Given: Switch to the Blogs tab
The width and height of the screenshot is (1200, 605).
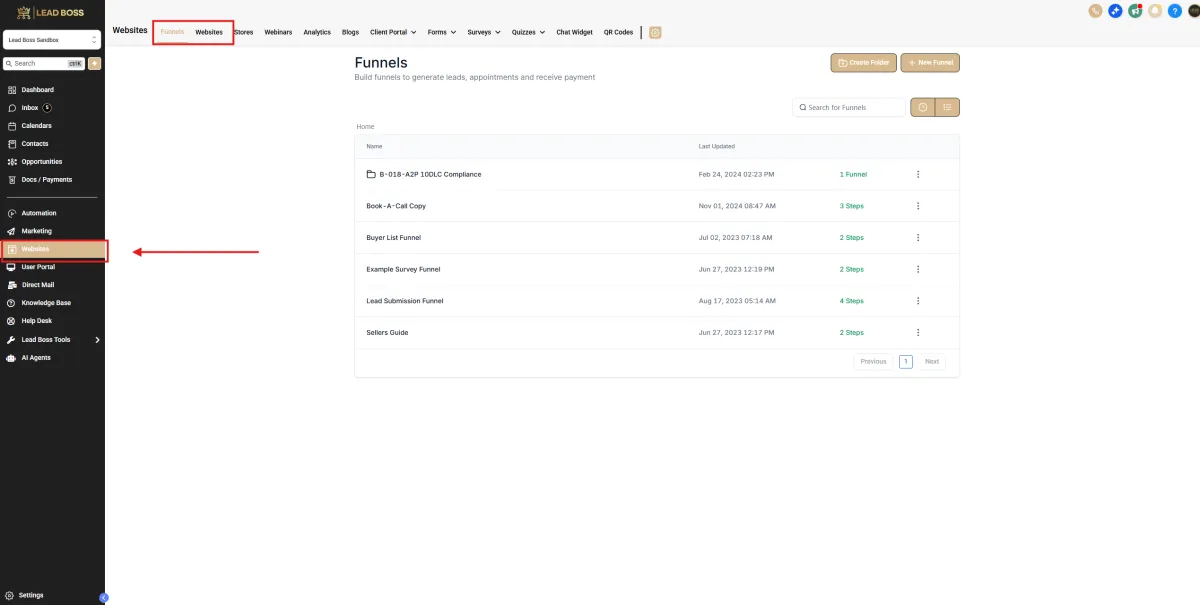Looking at the screenshot, I should (x=350, y=32).
